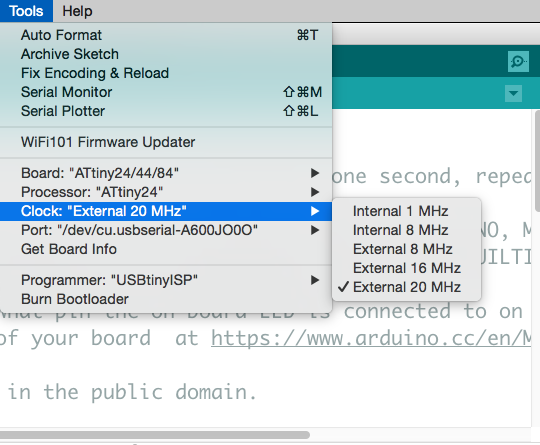Expand Programmer "USBtinyISP" submenu
Screen dimensions: 540x445
tap(166, 280)
